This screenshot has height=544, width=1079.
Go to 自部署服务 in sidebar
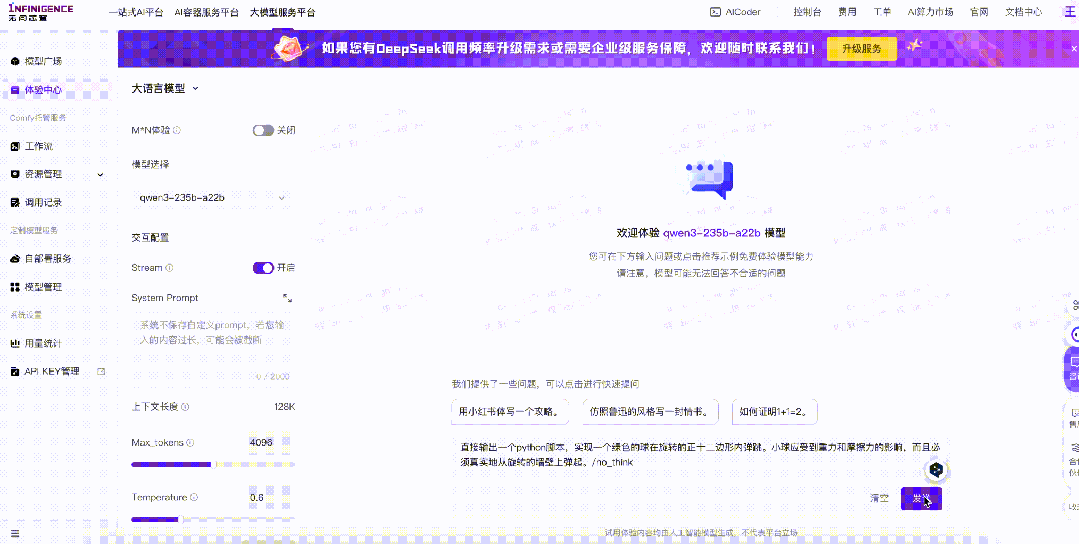tap(47, 259)
